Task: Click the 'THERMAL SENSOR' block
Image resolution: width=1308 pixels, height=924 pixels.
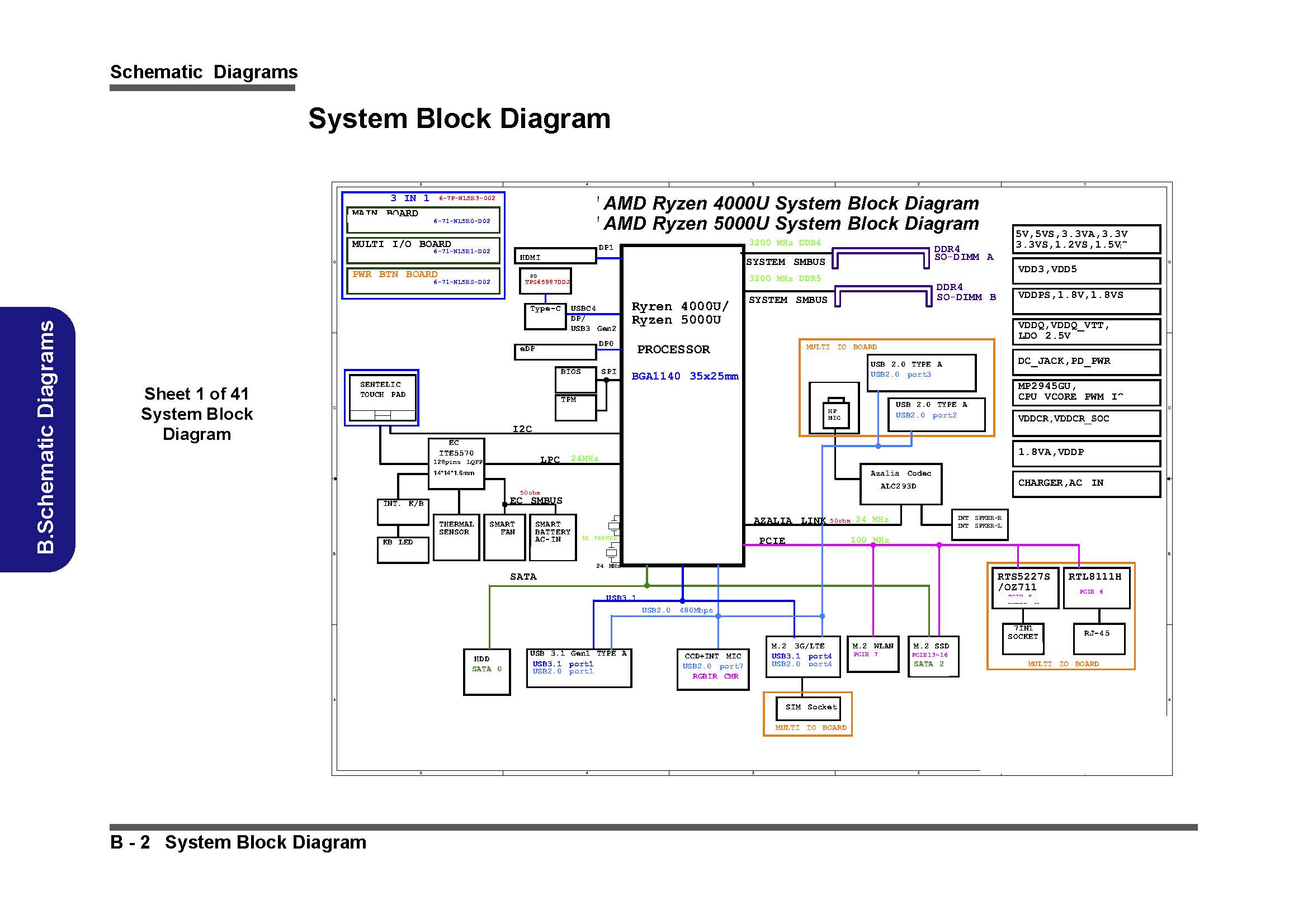Action: point(456,537)
